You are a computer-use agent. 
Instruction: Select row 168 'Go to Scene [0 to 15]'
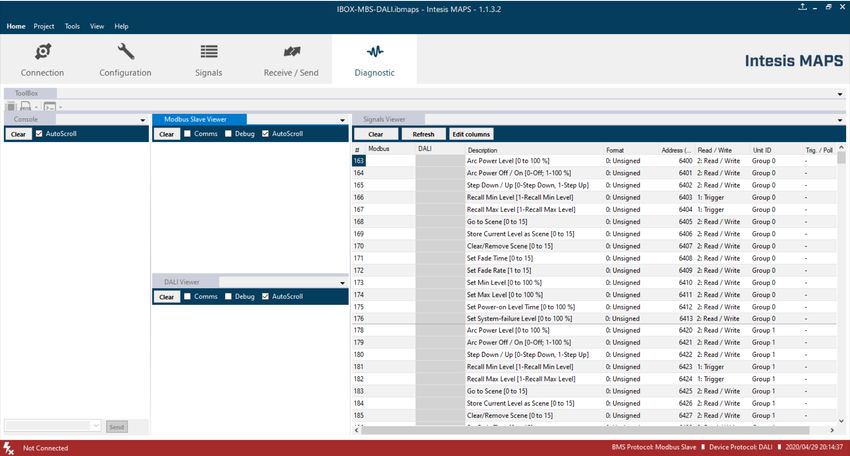[x=594, y=222]
